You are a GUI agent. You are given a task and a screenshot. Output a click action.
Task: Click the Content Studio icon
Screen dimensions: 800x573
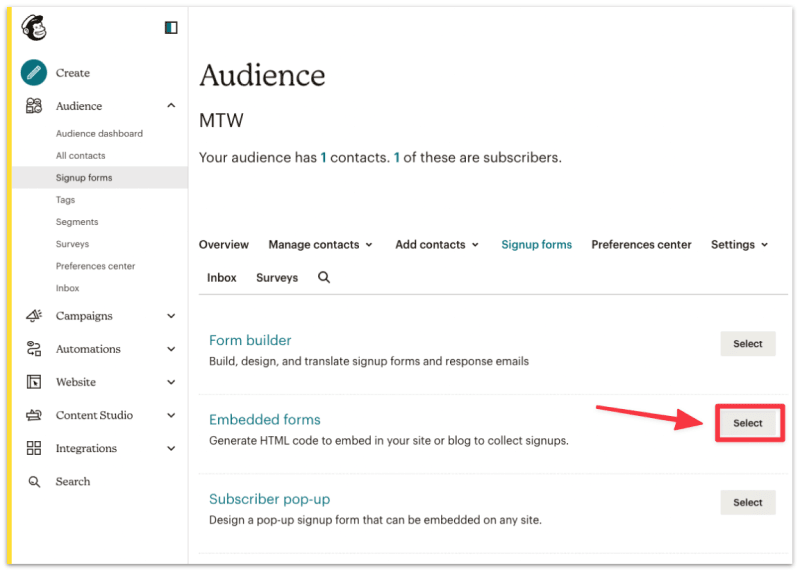(x=34, y=415)
